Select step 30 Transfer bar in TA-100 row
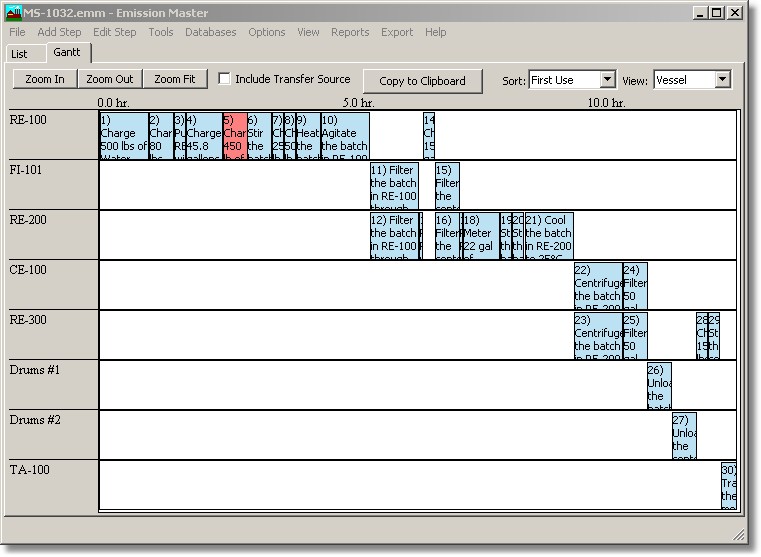This screenshot has width=761, height=557. pos(729,486)
